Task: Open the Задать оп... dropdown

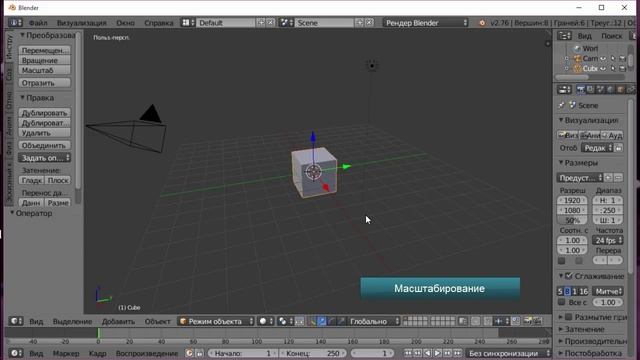Action: [x=44, y=158]
